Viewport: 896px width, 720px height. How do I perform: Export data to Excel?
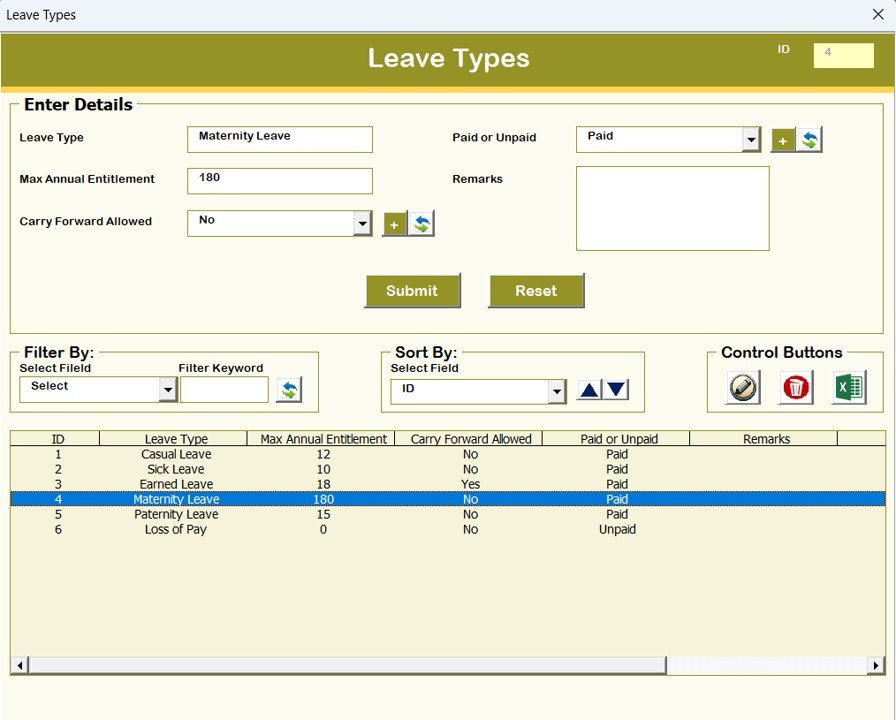pyautogui.click(x=848, y=387)
